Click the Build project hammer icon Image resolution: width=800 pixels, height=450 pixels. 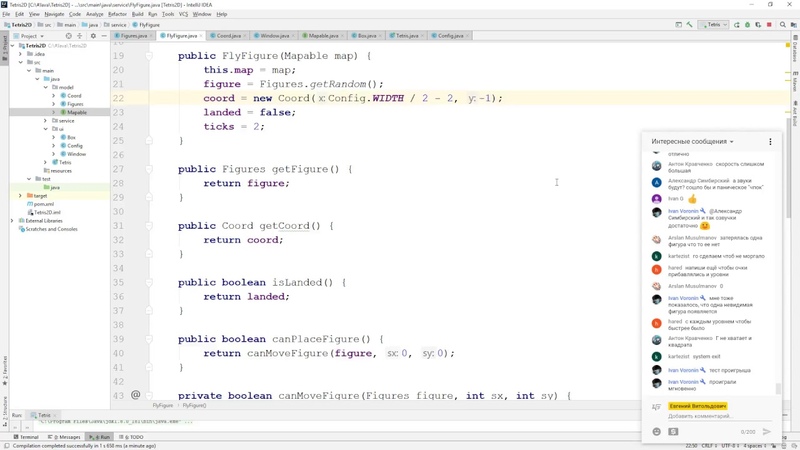(689, 24)
